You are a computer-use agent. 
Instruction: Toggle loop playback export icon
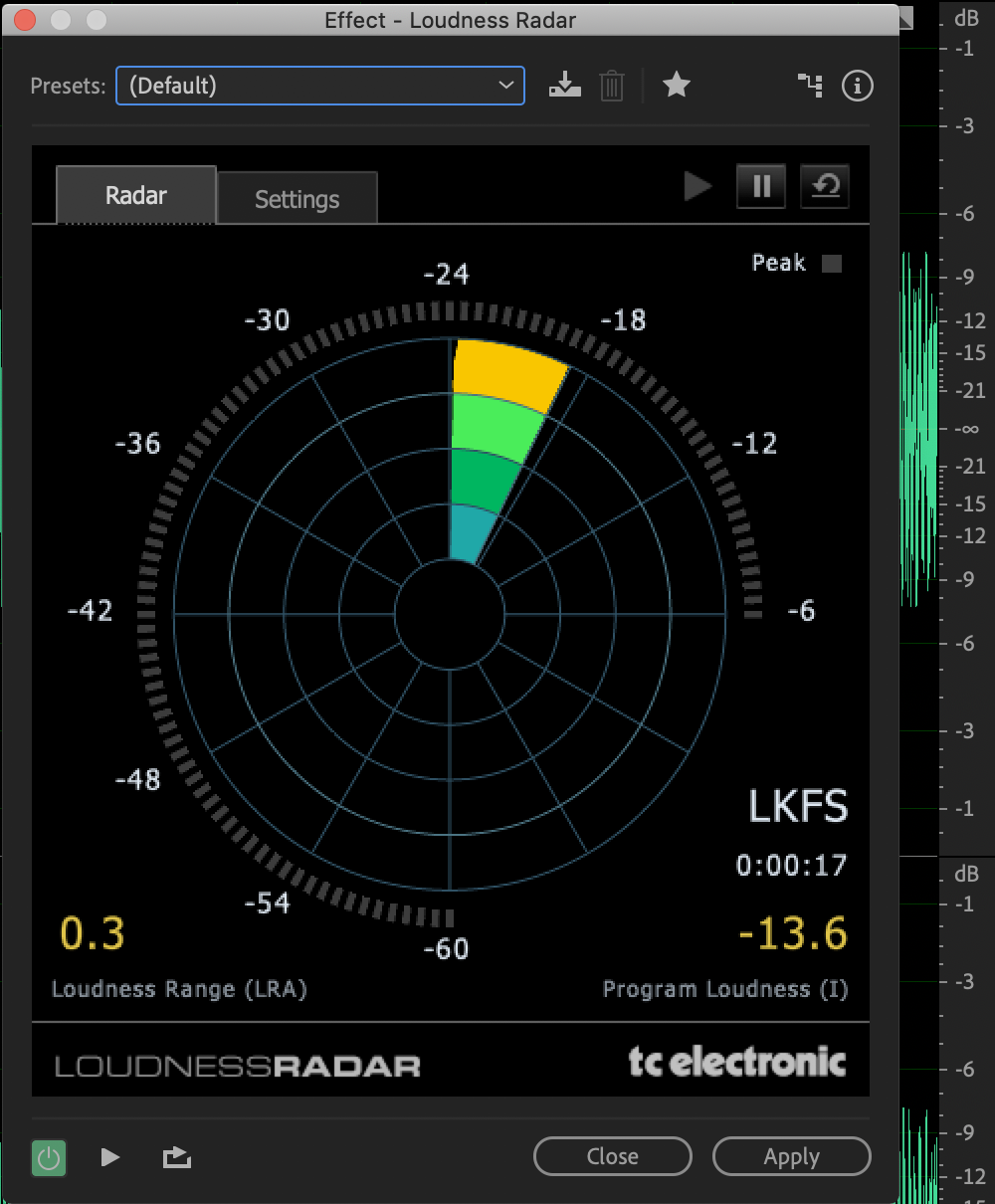point(176,1157)
